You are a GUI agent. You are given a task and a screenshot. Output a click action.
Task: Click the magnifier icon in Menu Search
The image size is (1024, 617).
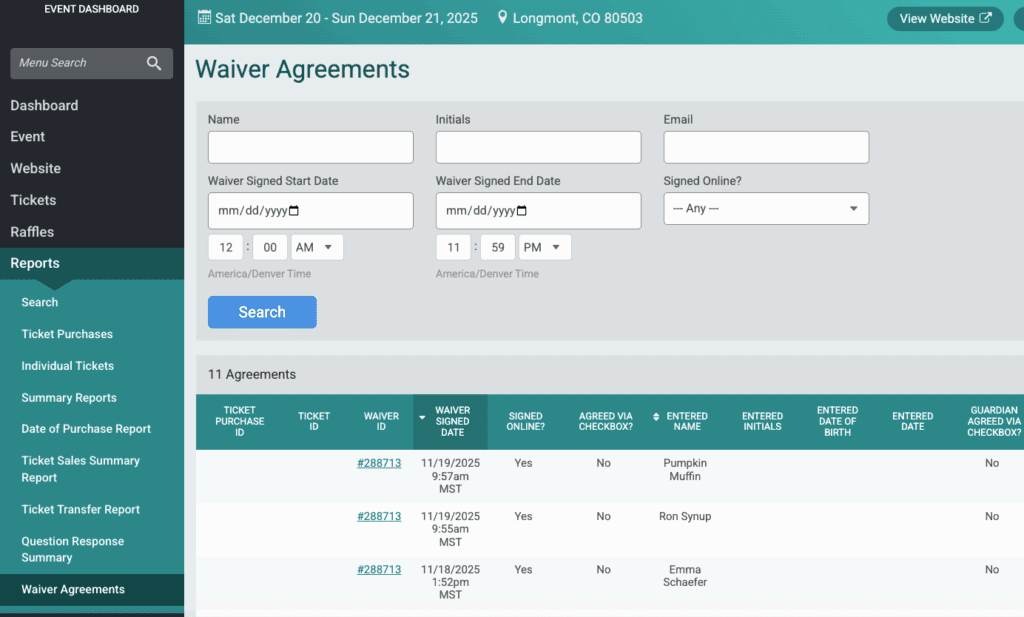pyautogui.click(x=154, y=63)
